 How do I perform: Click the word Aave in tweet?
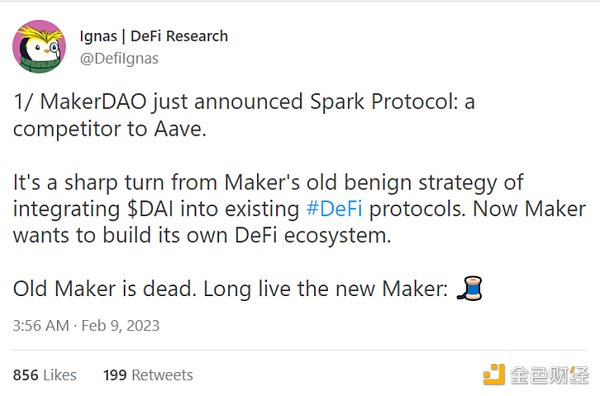180,129
